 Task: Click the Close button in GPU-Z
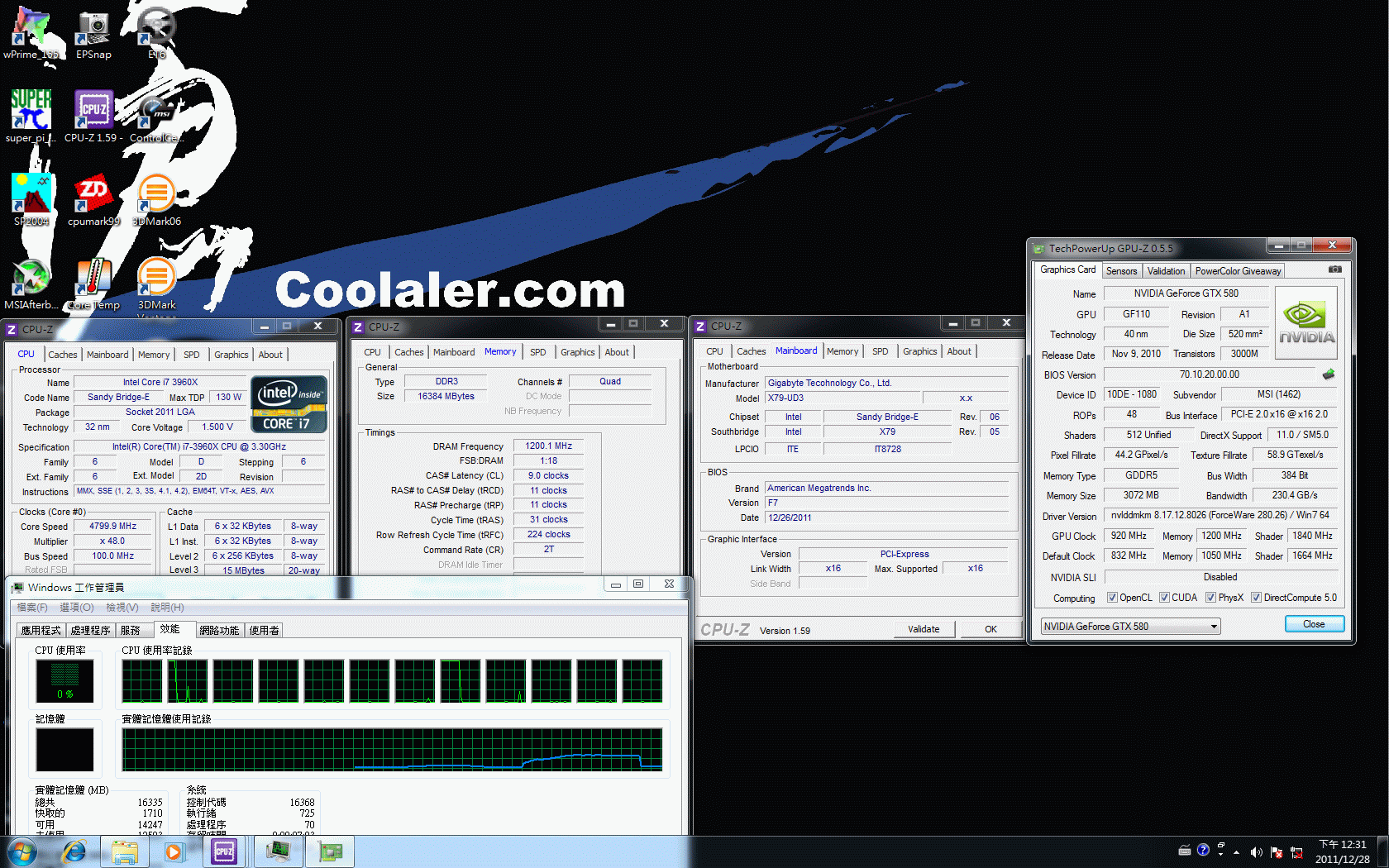[x=1314, y=624]
